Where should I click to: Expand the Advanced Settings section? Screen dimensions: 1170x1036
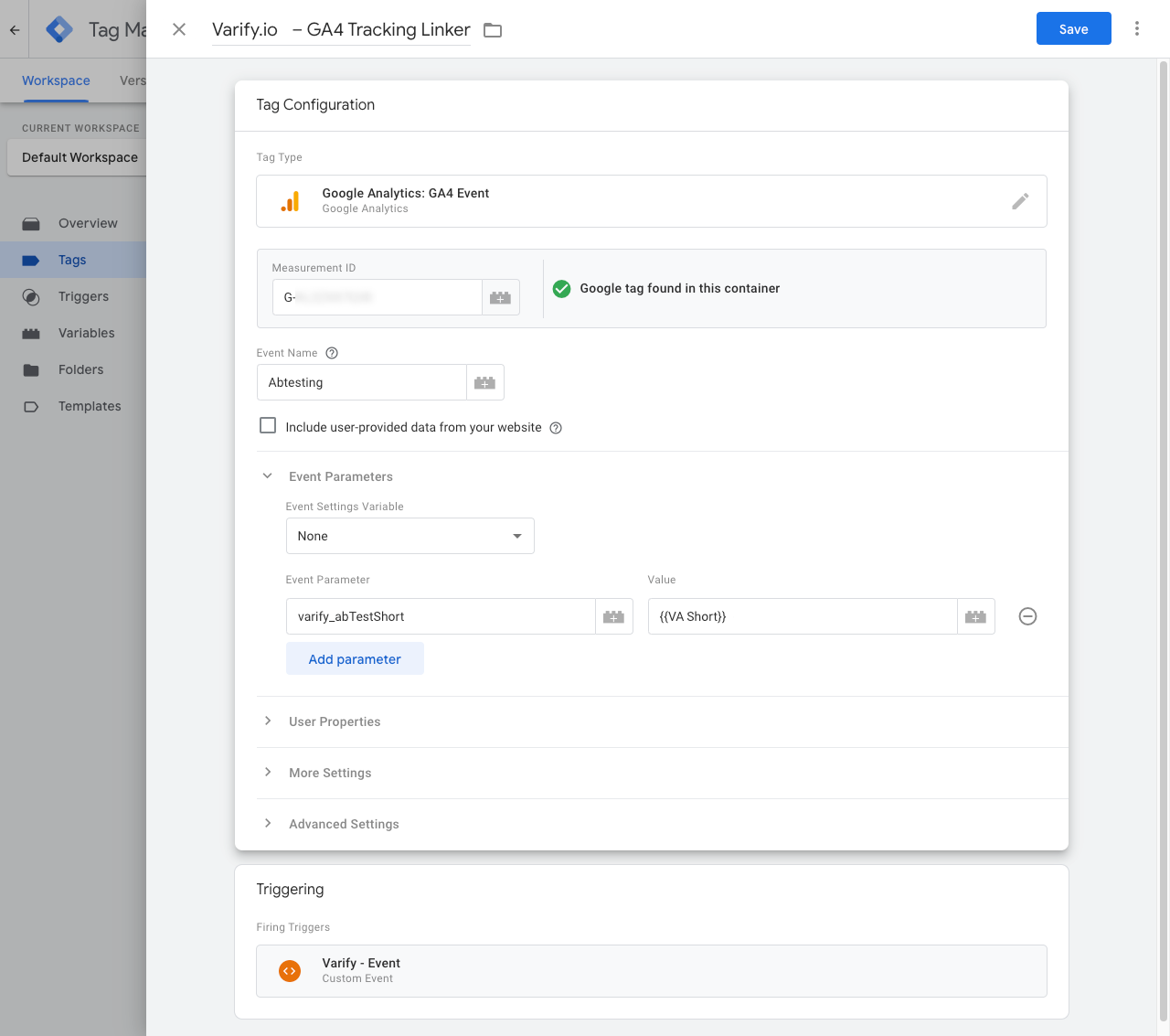click(x=268, y=823)
